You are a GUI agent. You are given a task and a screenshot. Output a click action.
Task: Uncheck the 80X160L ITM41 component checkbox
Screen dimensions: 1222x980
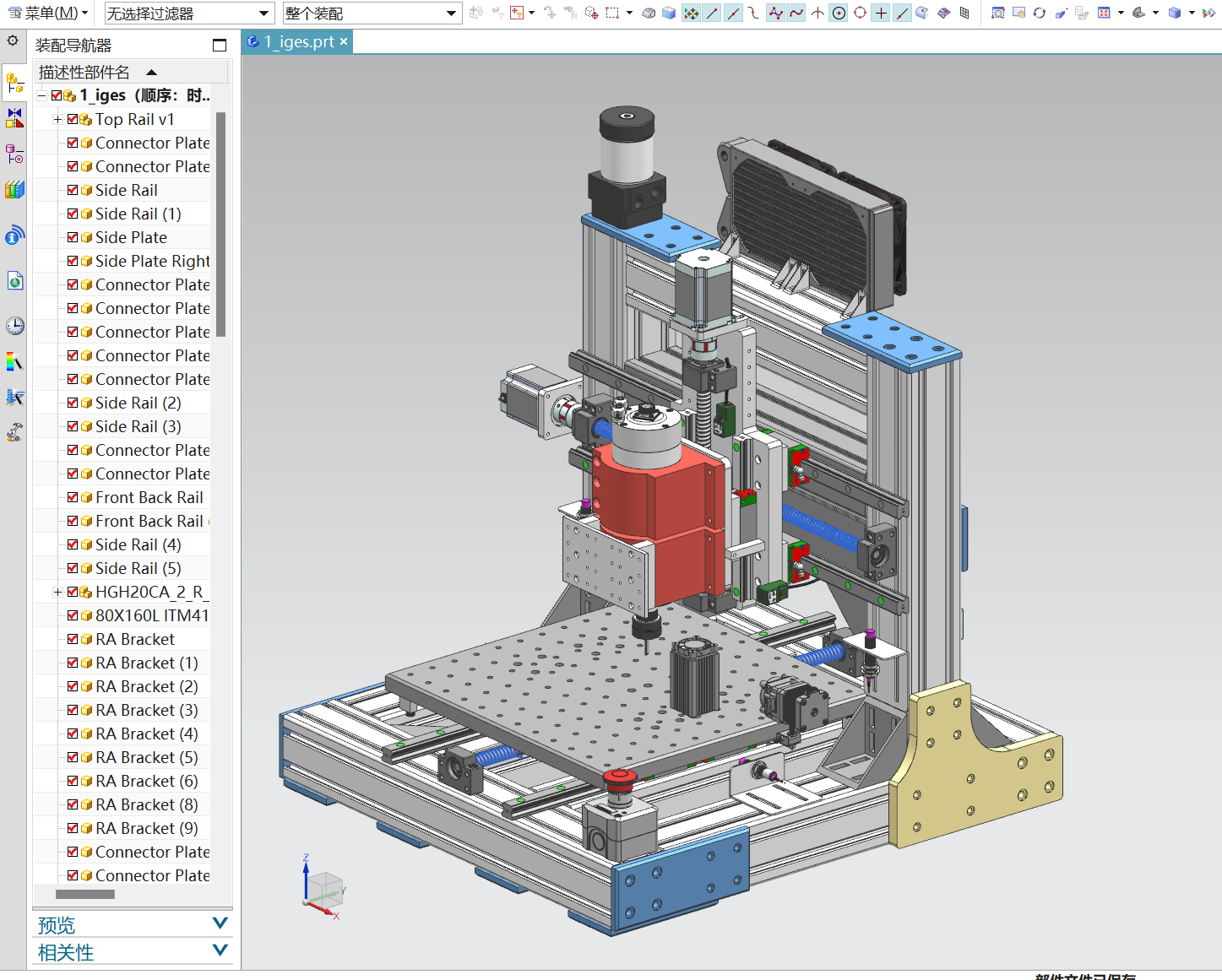[x=73, y=615]
